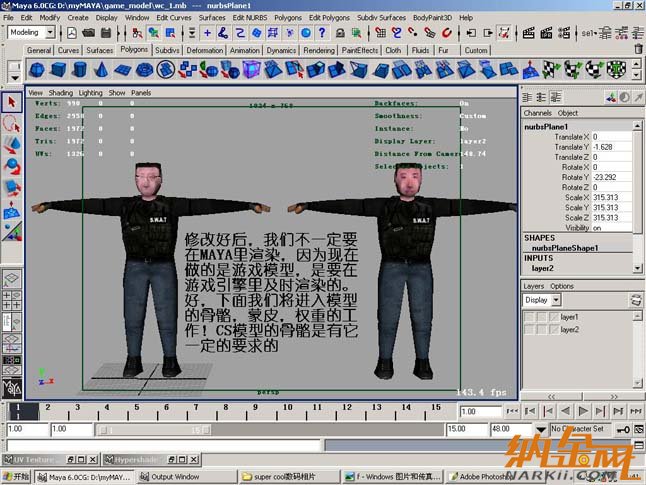Create a polygon plane from shelf
The image size is (646, 485).
122,70
